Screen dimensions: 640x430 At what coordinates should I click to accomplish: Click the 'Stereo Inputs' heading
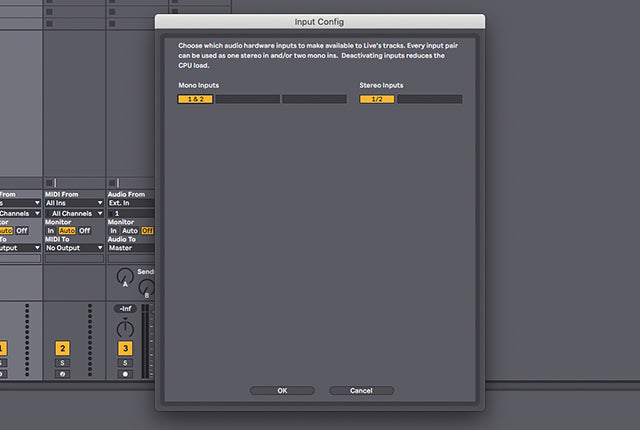(x=381, y=85)
